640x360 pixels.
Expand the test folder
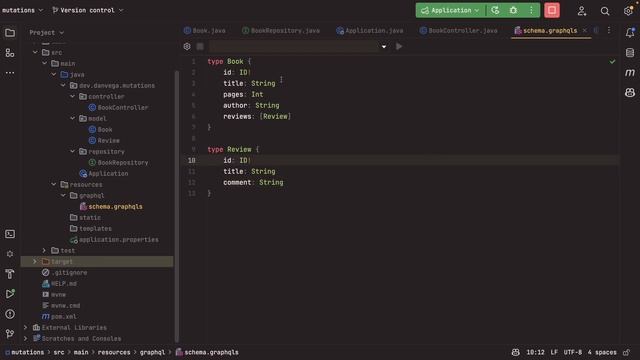coord(44,250)
